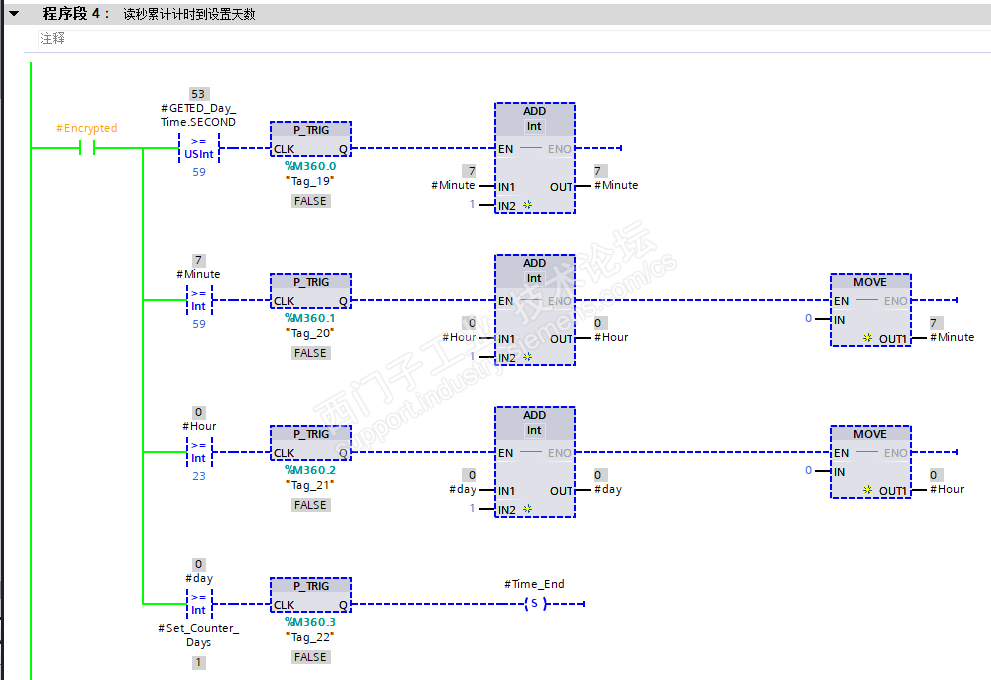
Task: Click the #Set_Counter_Days operand
Action: [198, 634]
